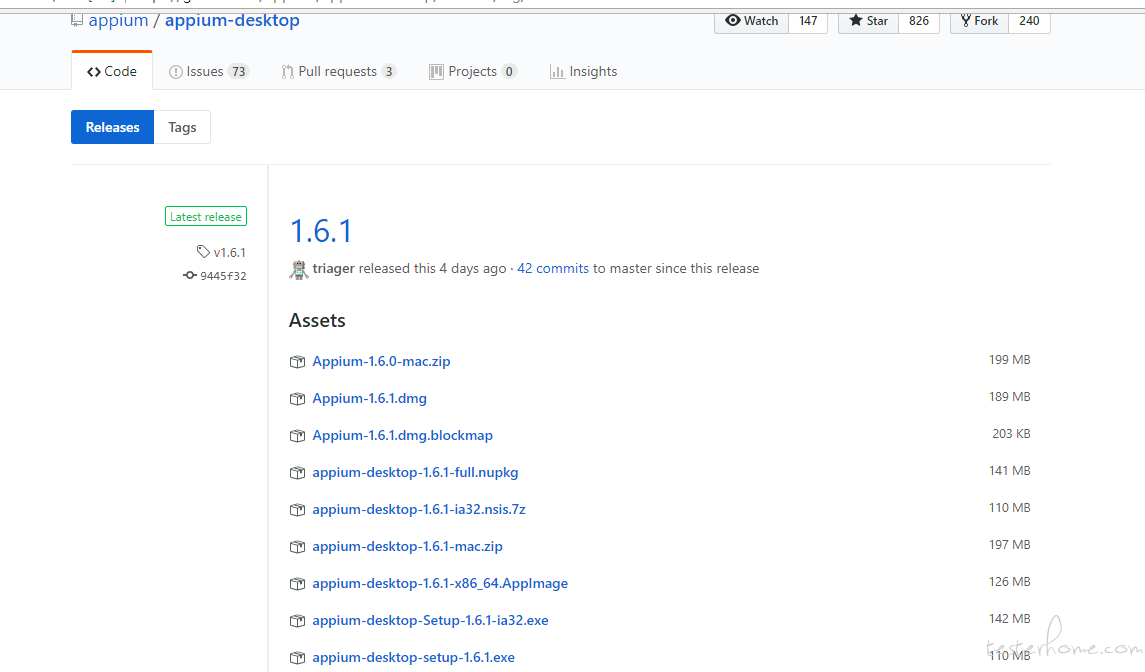This screenshot has width=1145, height=672.
Task: Select the Releases tab button
Action: pyautogui.click(x=112, y=127)
